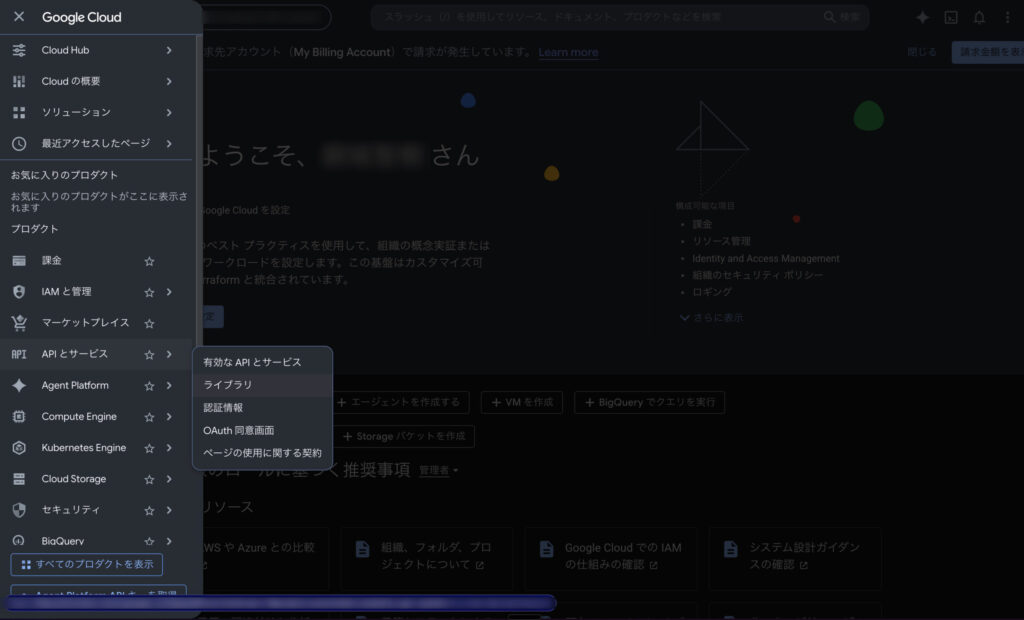The image size is (1024, 620).
Task: Expand the ソリューション submenu chevron
Action: [x=169, y=112]
